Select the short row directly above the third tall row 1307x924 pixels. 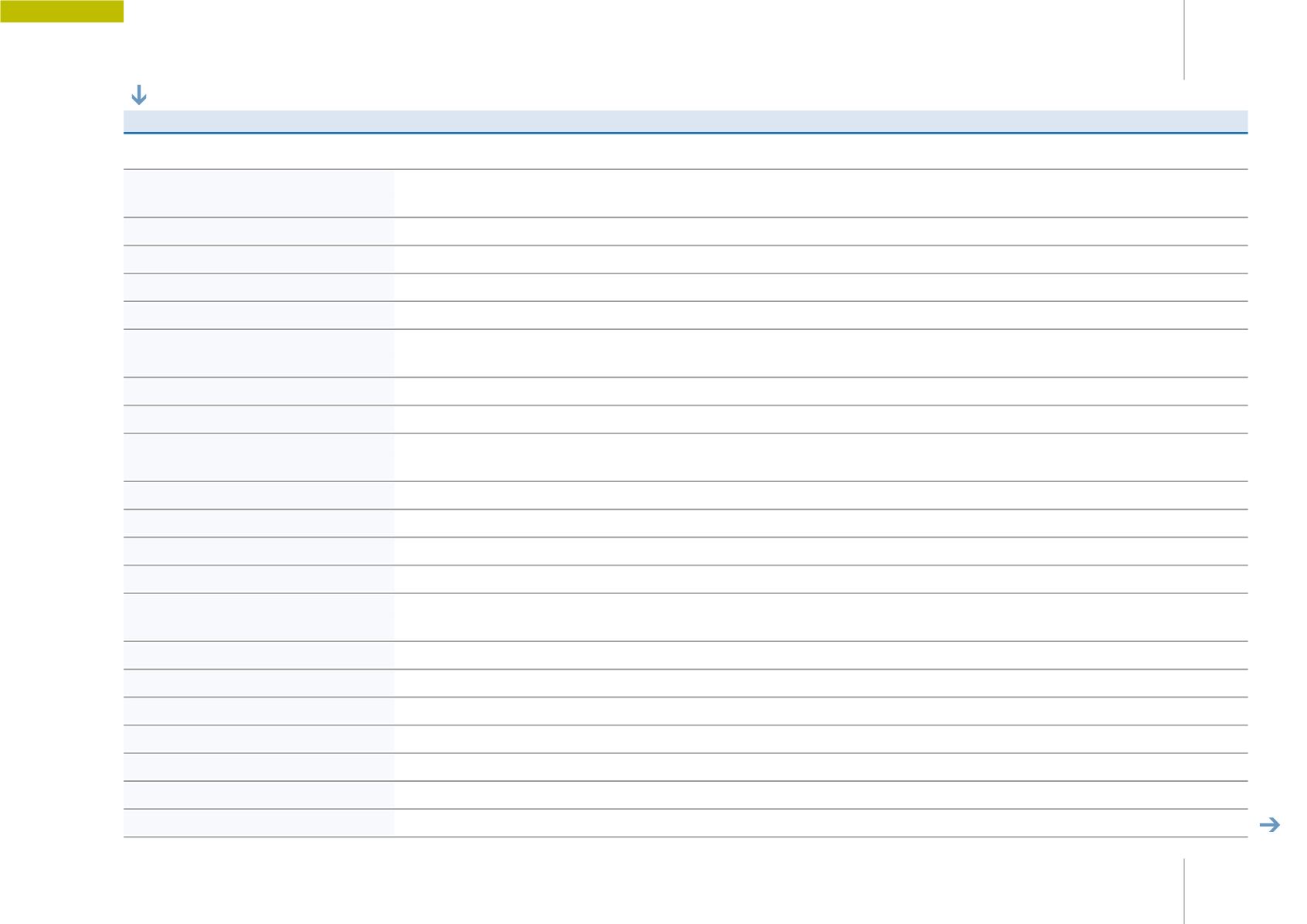685,419
